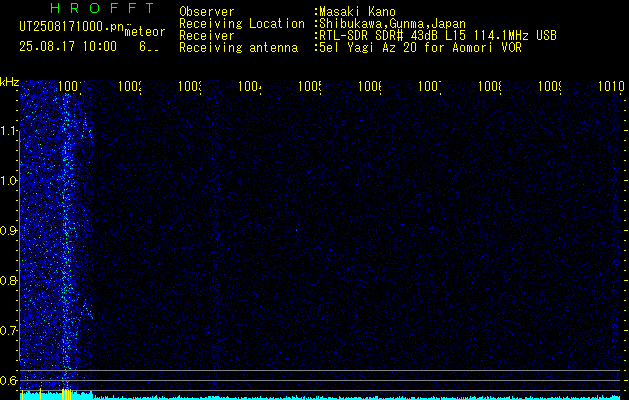
Task: Select the observer name Masaki Kano
Action: 357,12
